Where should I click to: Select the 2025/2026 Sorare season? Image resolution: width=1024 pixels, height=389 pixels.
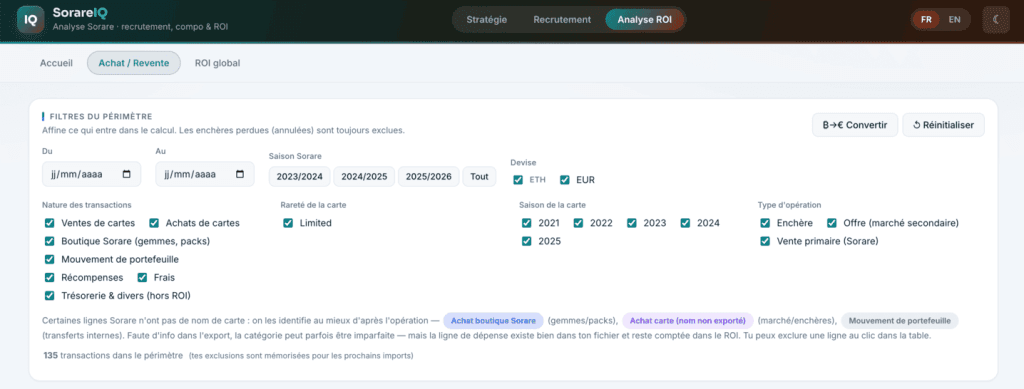click(x=429, y=176)
